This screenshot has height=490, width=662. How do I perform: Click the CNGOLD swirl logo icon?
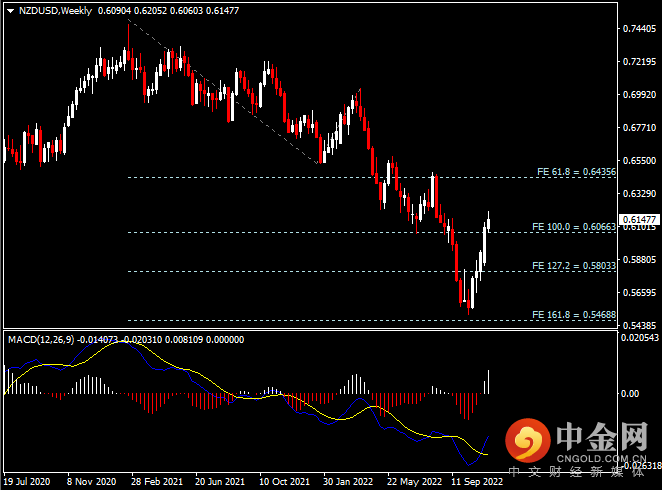click(x=528, y=441)
